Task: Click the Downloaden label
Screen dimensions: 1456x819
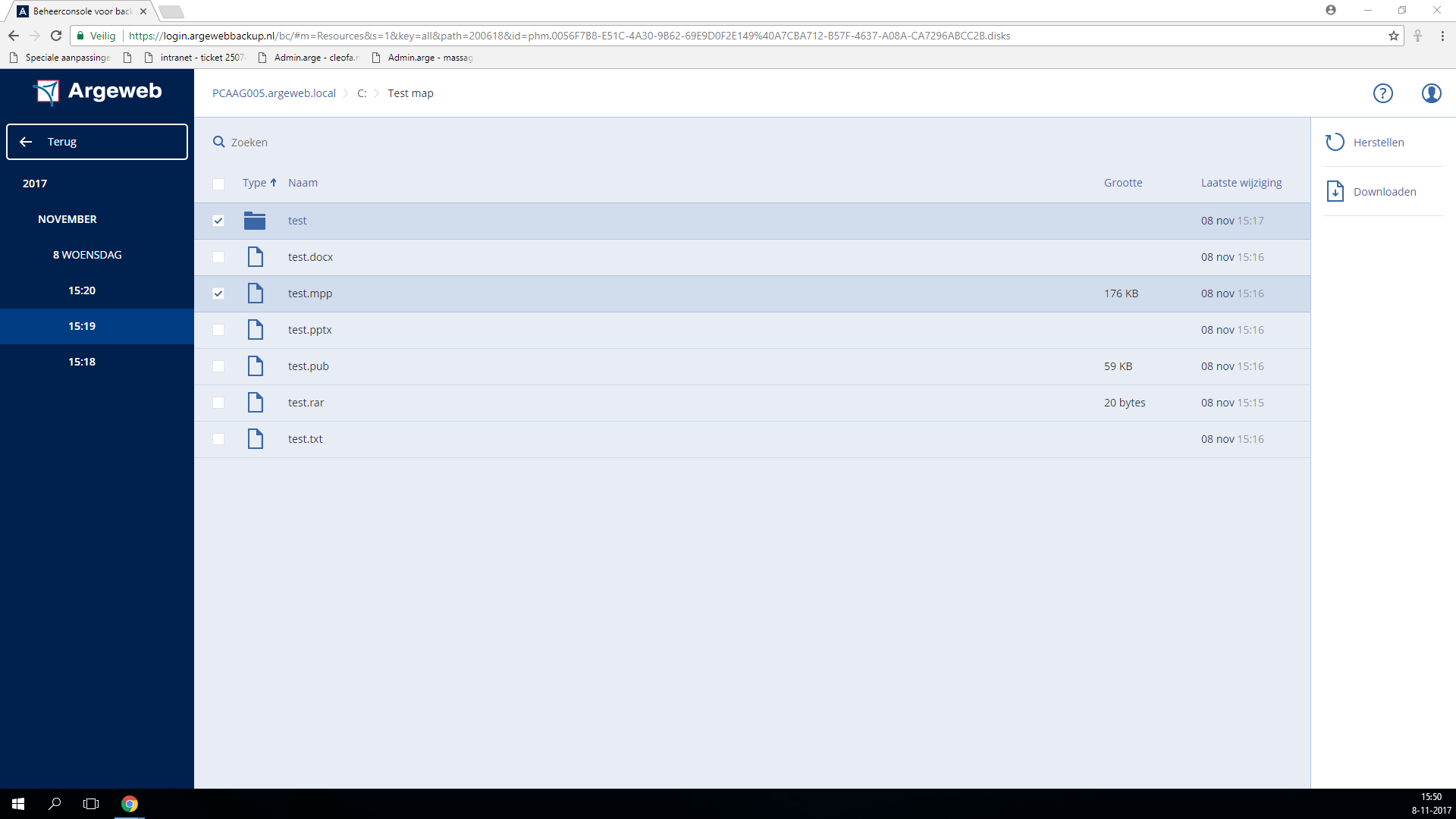Action: coord(1385,192)
